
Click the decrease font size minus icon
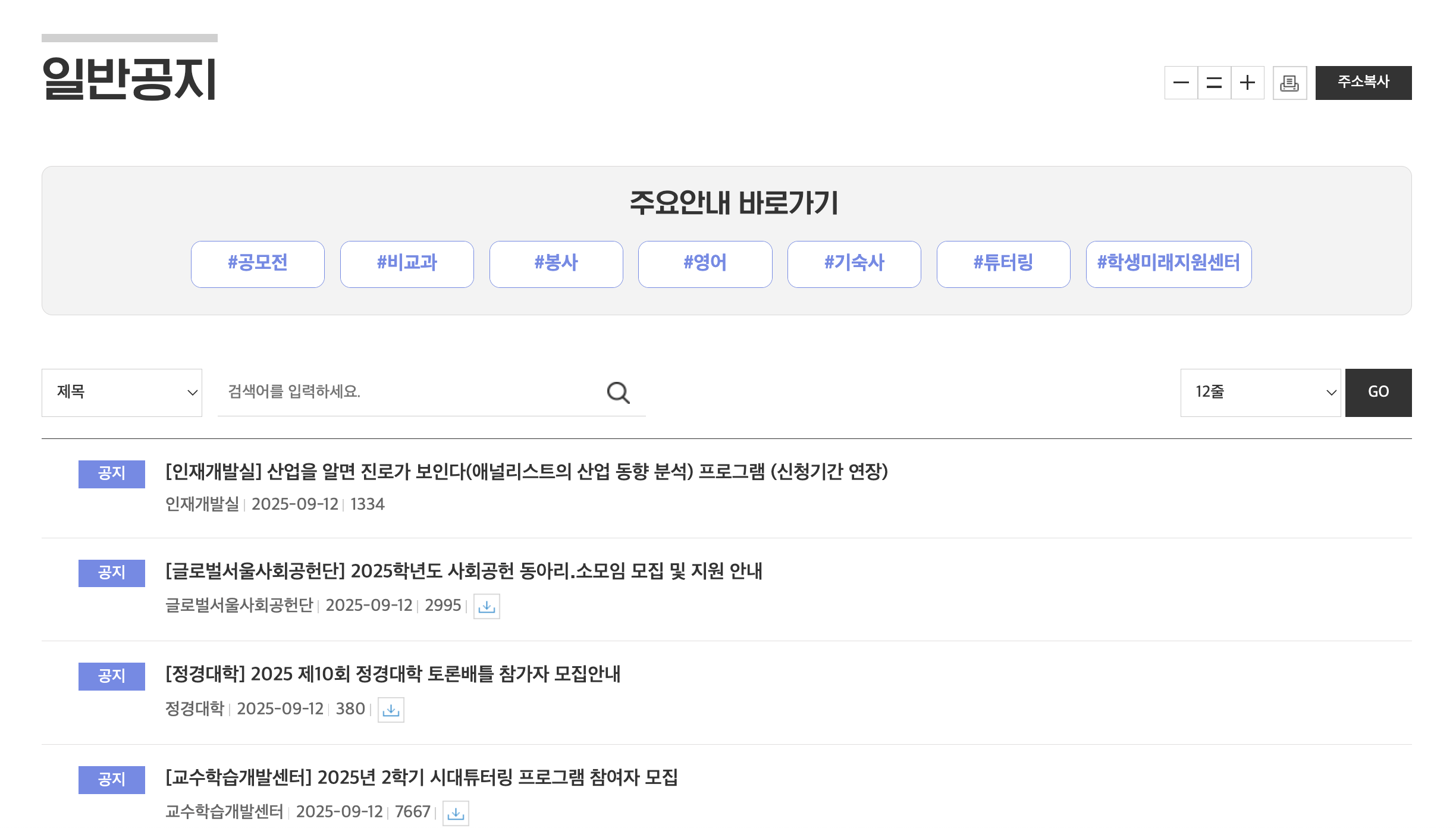(x=1181, y=83)
